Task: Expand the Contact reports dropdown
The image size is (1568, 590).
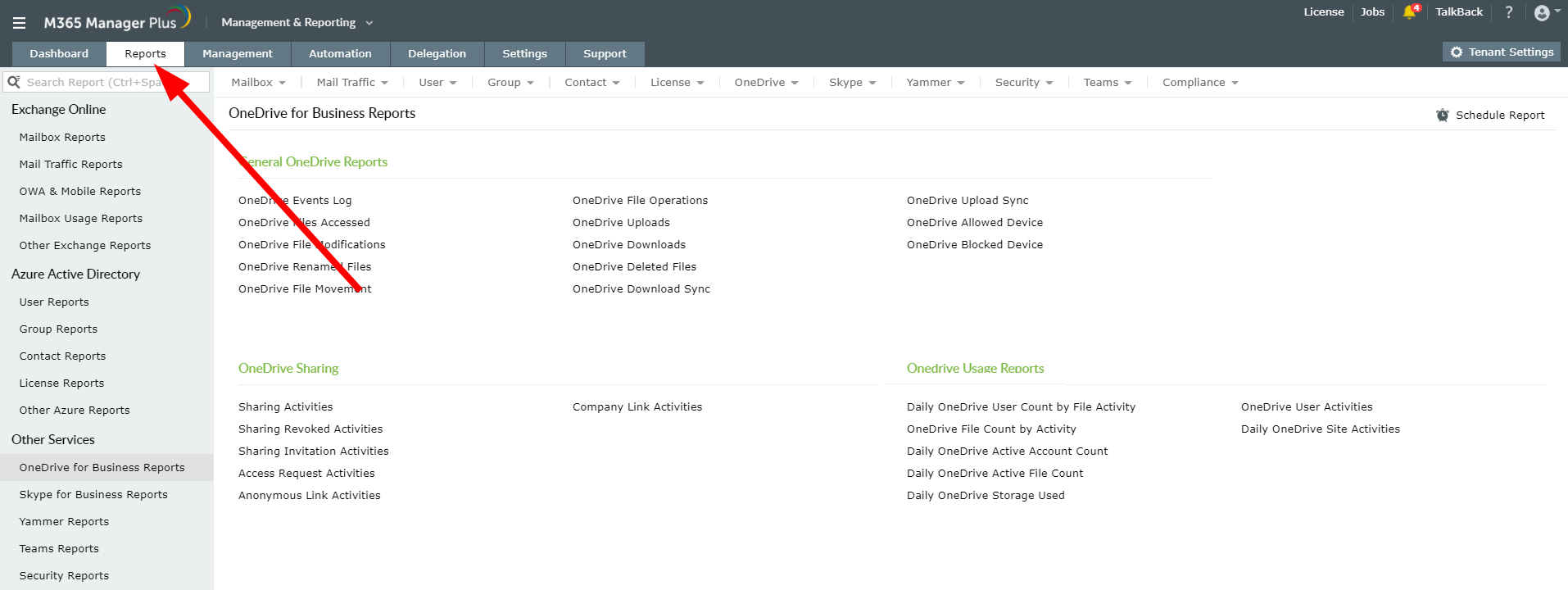Action: point(592,82)
